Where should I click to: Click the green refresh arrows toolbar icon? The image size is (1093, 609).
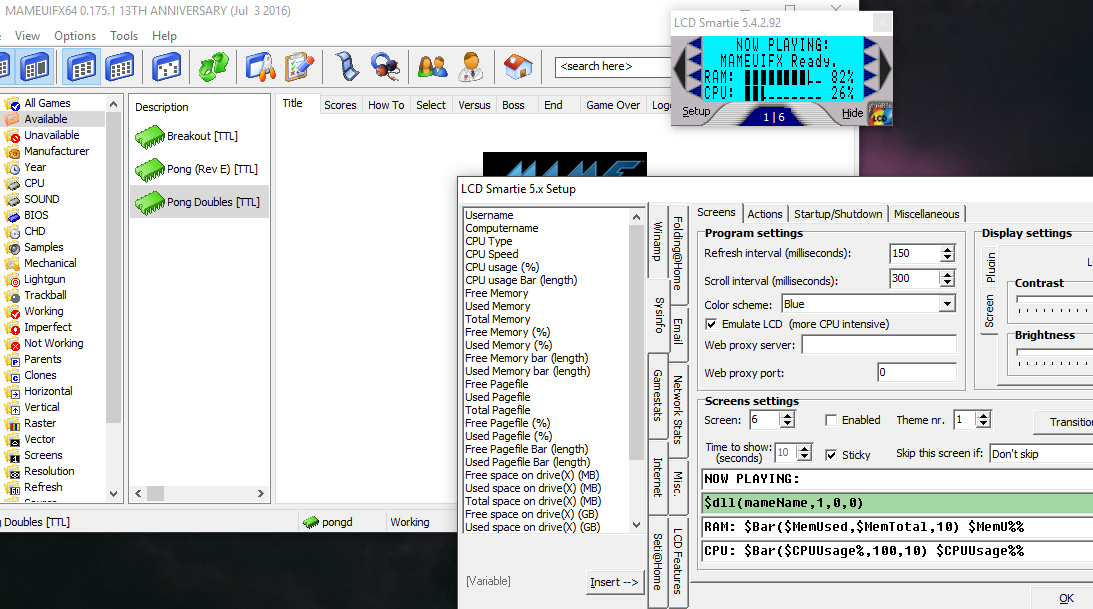click(x=213, y=67)
